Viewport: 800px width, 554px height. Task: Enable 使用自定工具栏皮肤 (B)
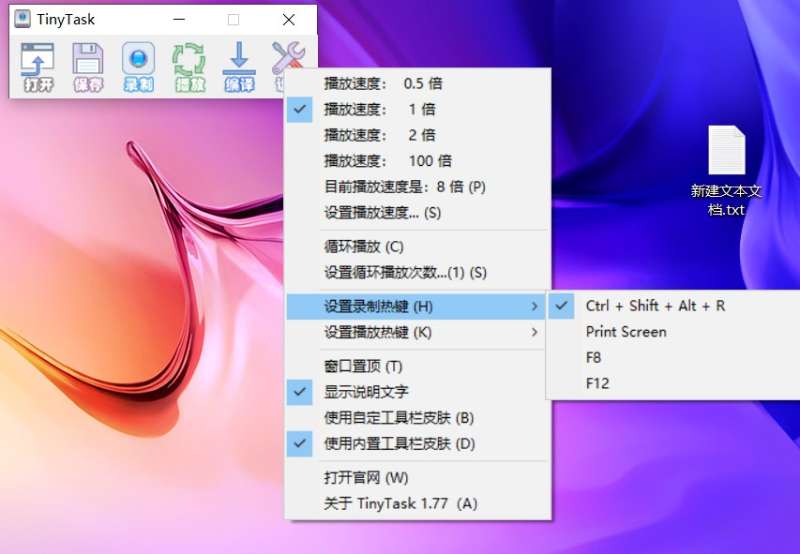pyautogui.click(x=417, y=418)
